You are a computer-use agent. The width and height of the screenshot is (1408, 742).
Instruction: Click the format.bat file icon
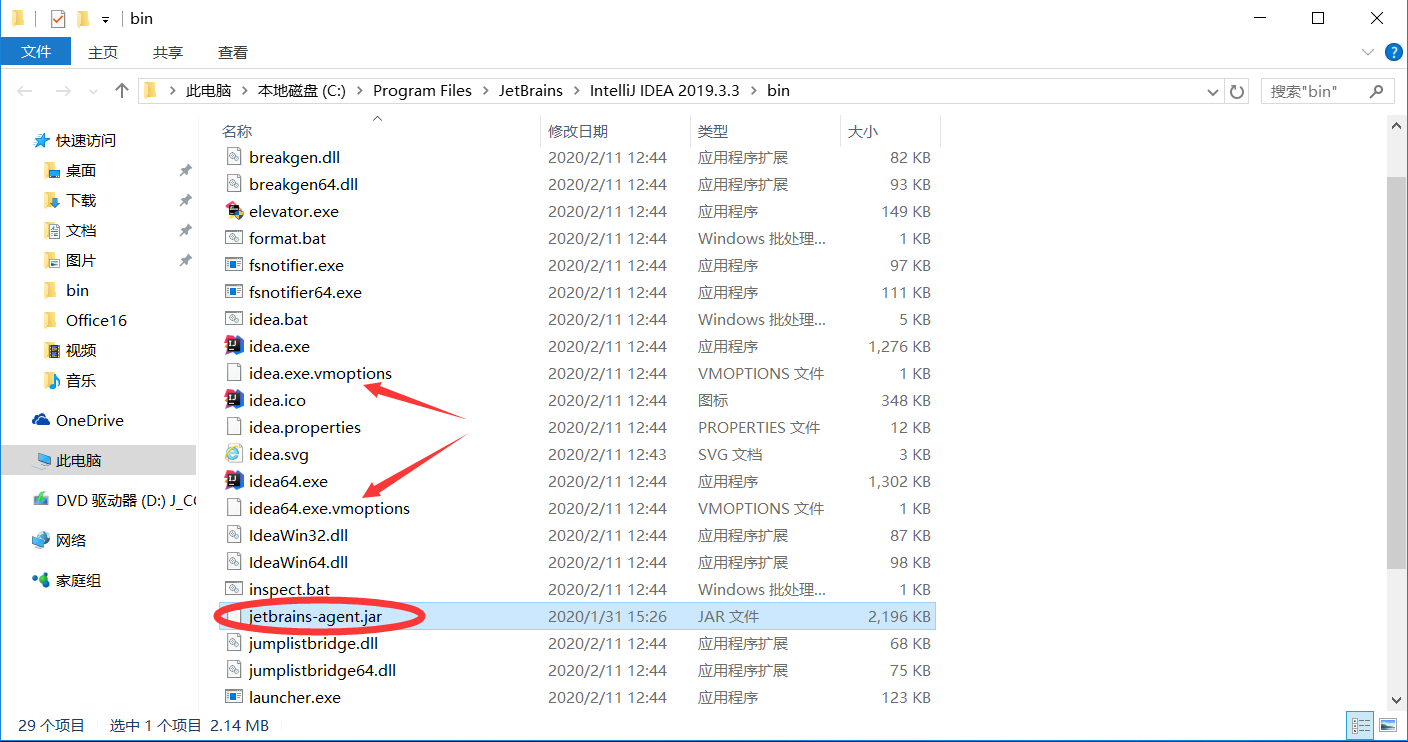click(234, 238)
